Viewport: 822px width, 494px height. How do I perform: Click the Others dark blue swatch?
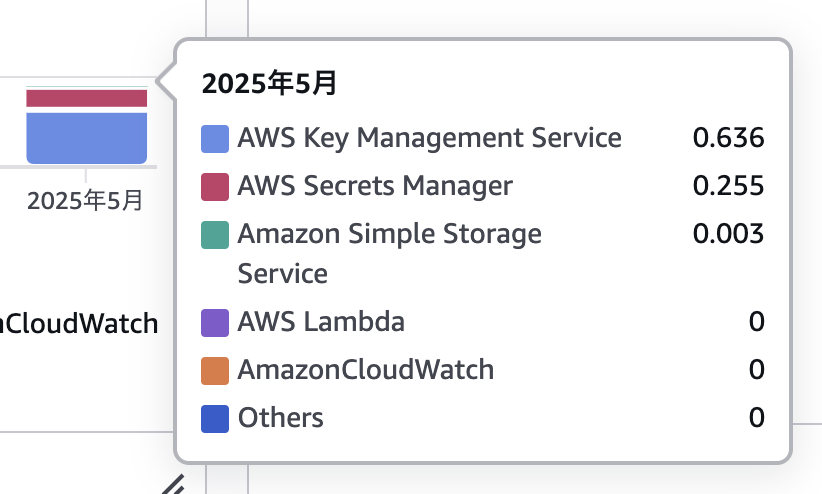pos(215,418)
